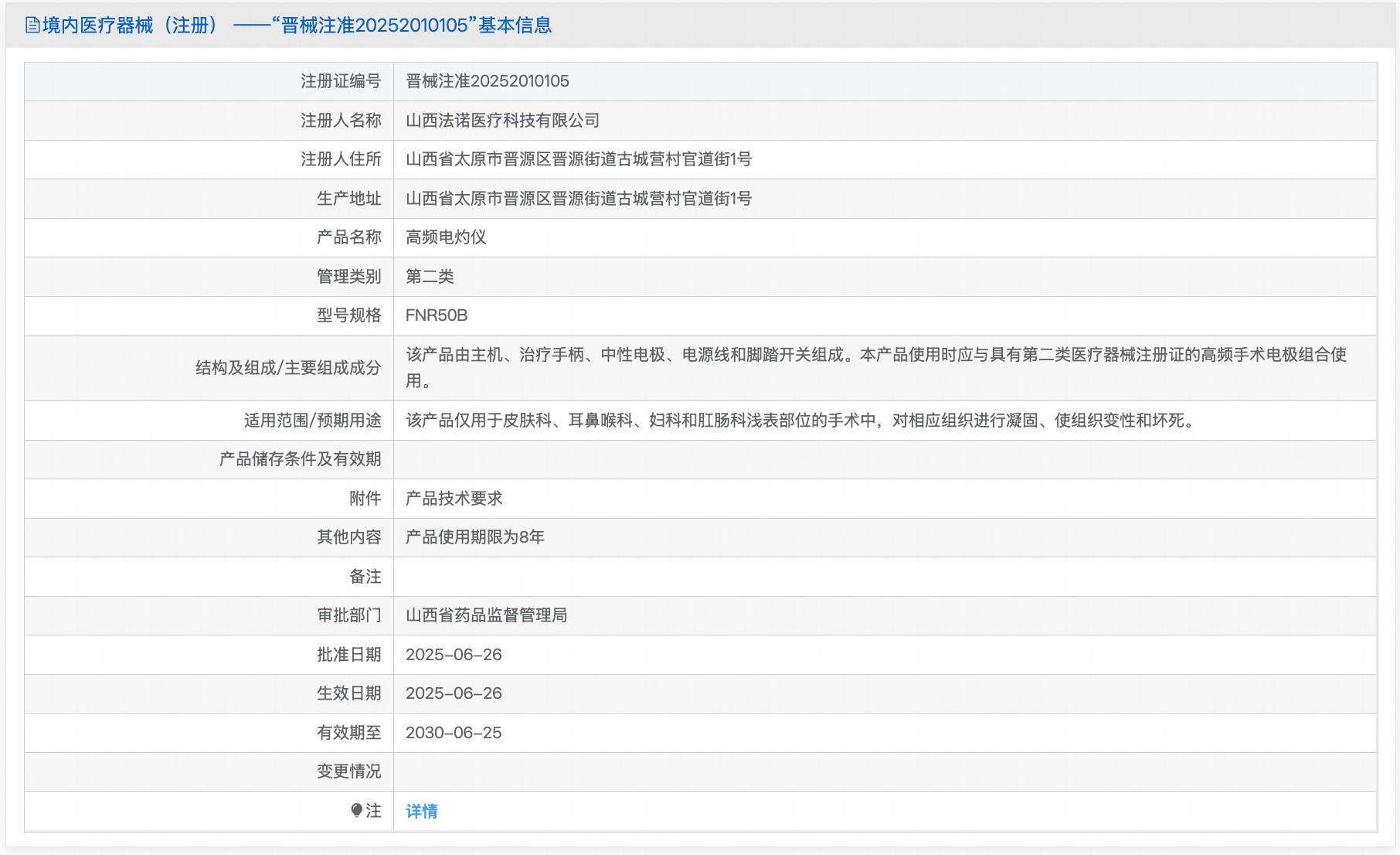
Task: Click the 结构及组成 description text
Action: coord(773,368)
